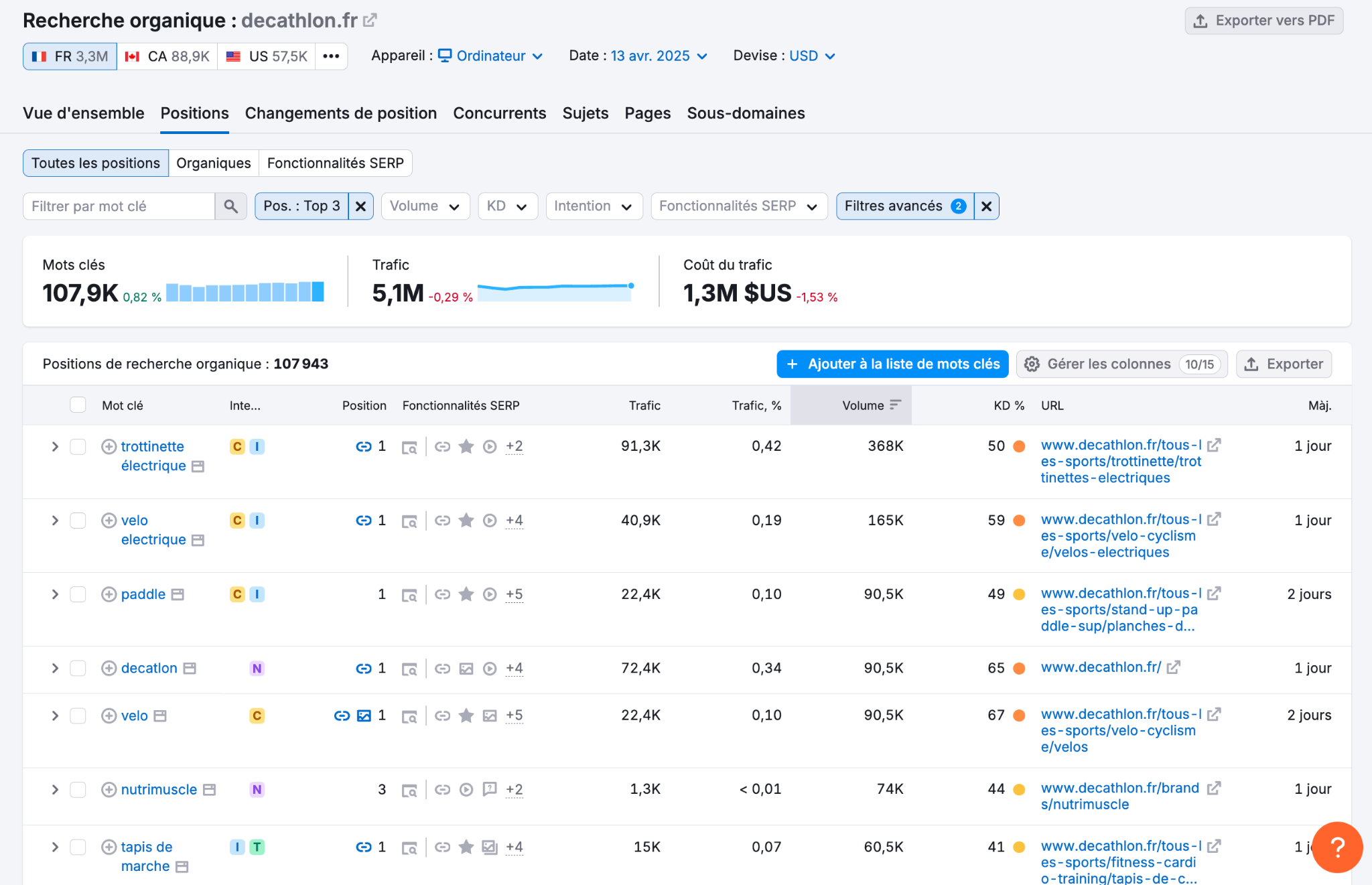The width and height of the screenshot is (1372, 885).
Task: Expand the trottinette électrique row
Action: 55,447
